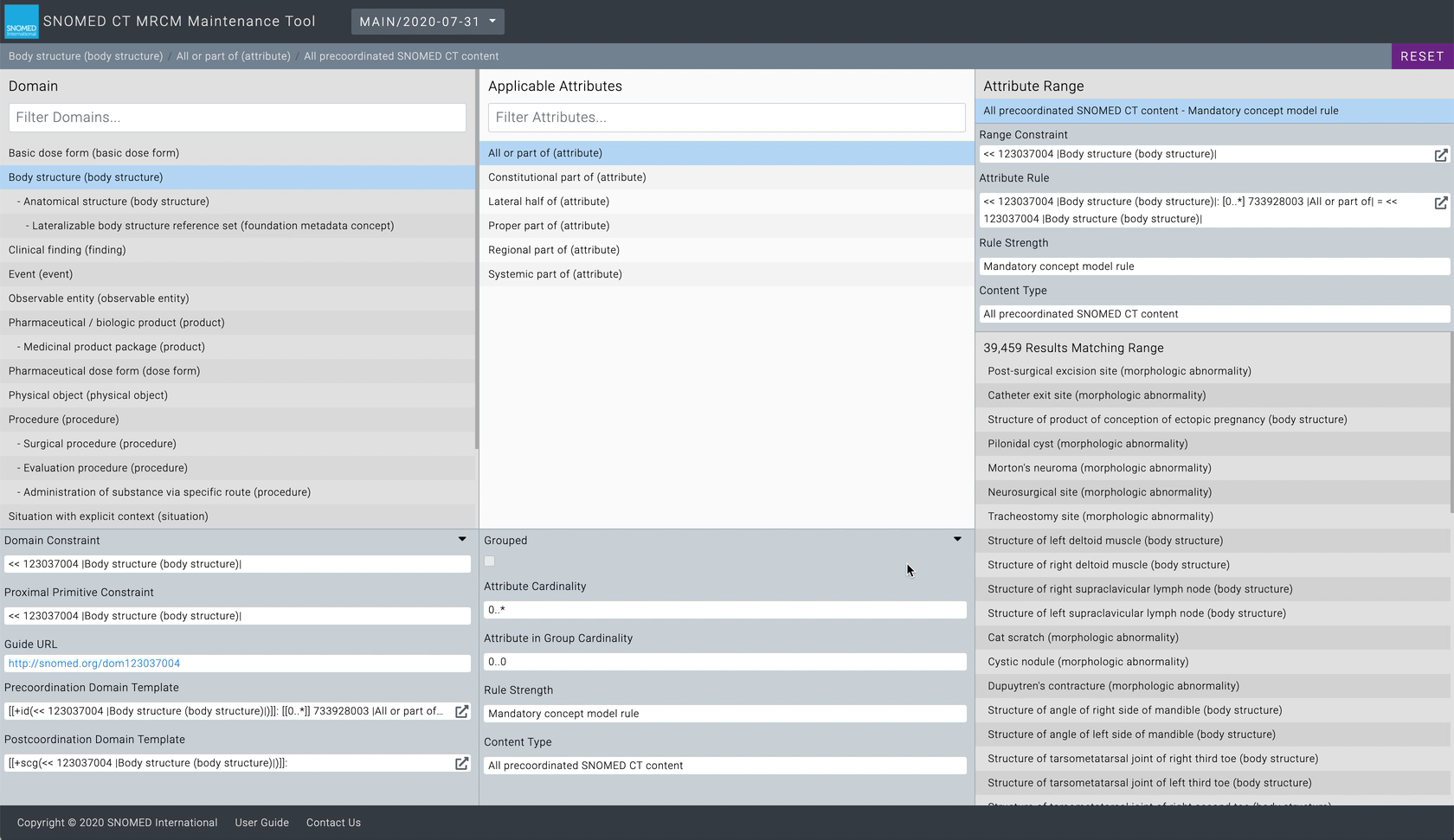Click the SNOMED International logo icon
Image resolution: width=1454 pixels, height=840 pixels.
click(22, 22)
